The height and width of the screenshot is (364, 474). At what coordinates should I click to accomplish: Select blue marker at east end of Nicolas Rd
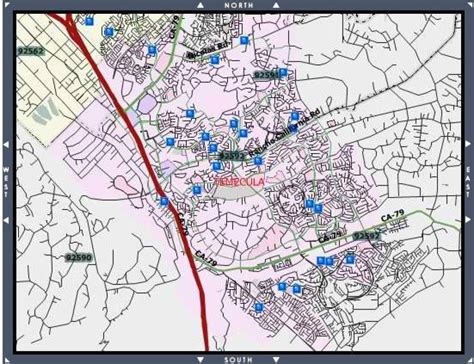(244, 40)
